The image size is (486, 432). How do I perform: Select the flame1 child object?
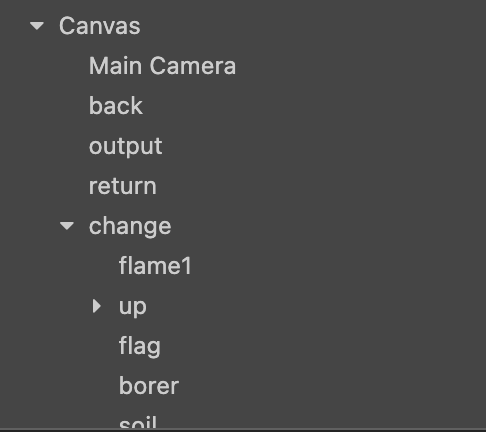pos(155,266)
